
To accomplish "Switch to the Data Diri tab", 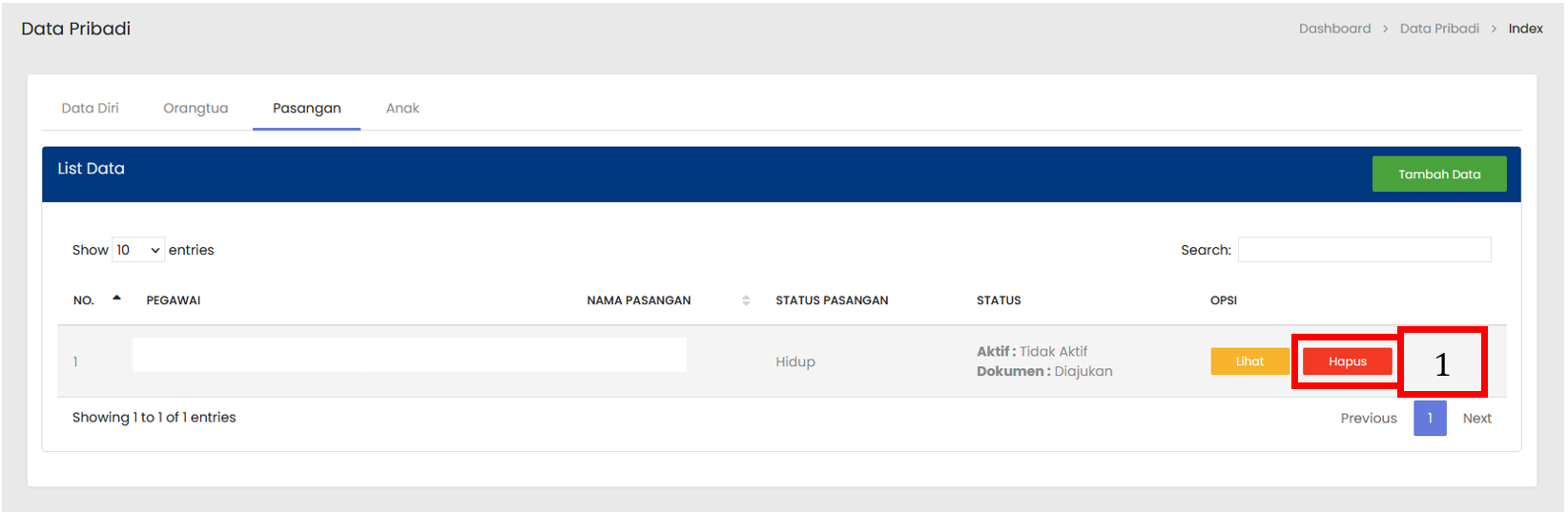I will click(91, 109).
